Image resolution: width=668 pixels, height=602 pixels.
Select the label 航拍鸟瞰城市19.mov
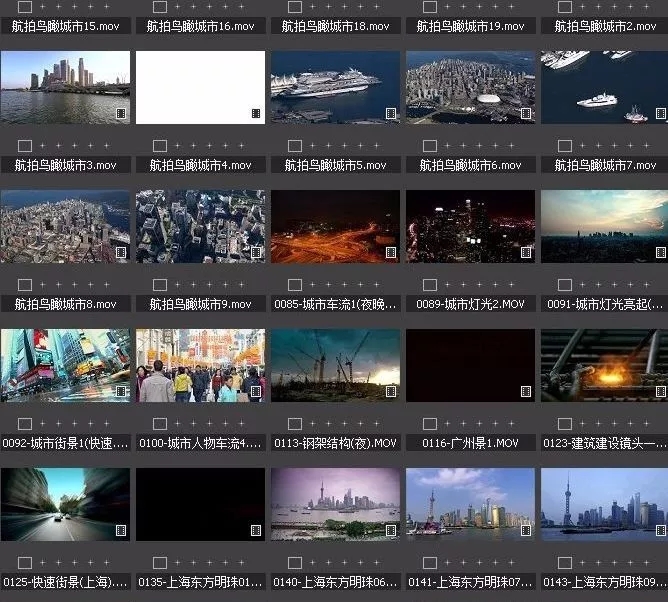pyautogui.click(x=471, y=26)
